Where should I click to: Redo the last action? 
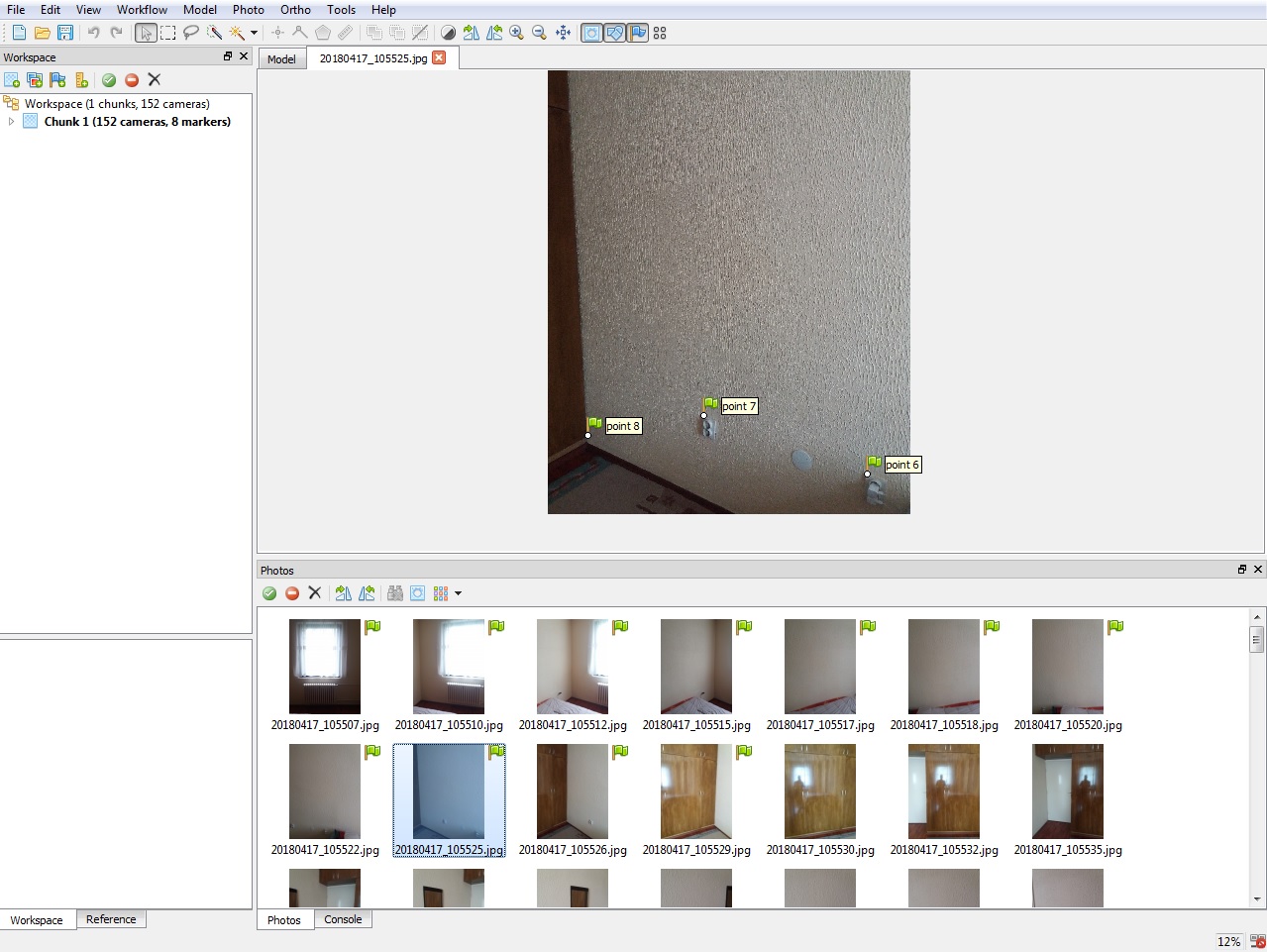(x=116, y=33)
